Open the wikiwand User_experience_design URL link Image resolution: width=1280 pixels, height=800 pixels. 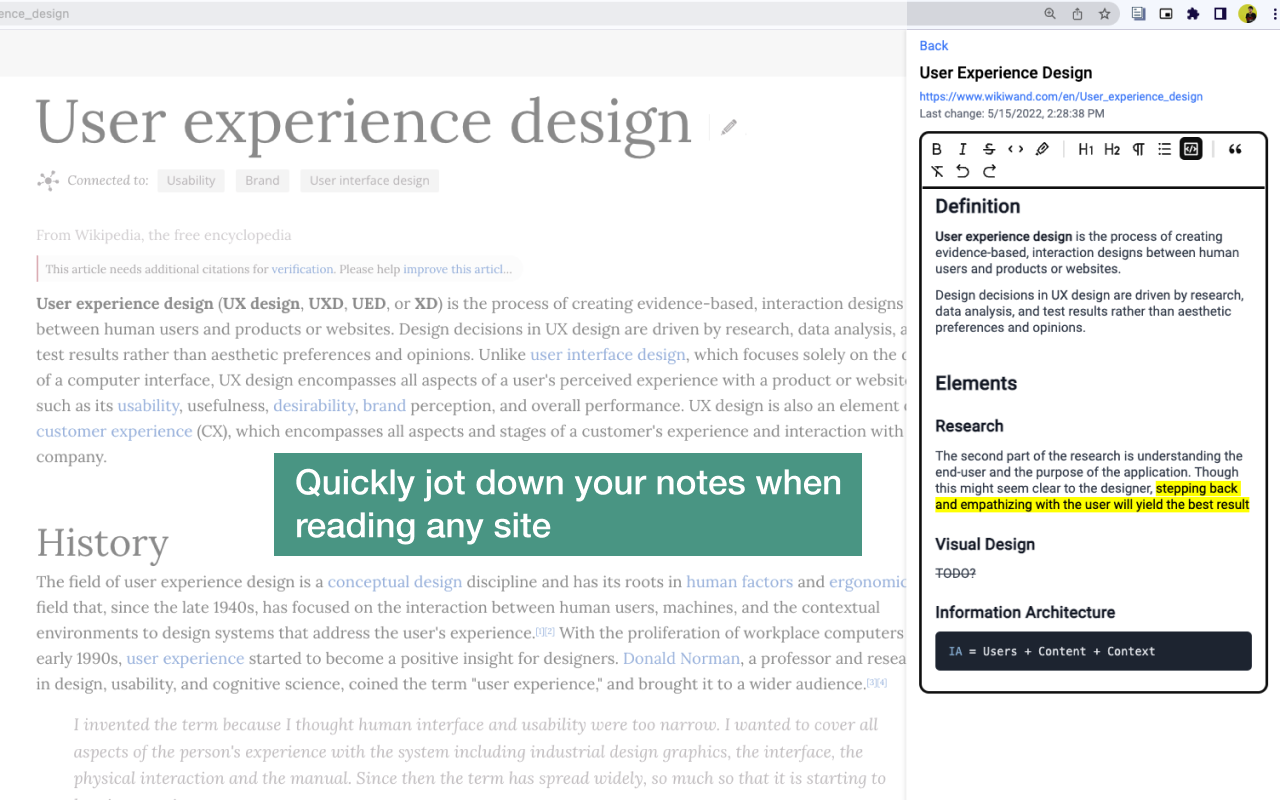click(1060, 96)
